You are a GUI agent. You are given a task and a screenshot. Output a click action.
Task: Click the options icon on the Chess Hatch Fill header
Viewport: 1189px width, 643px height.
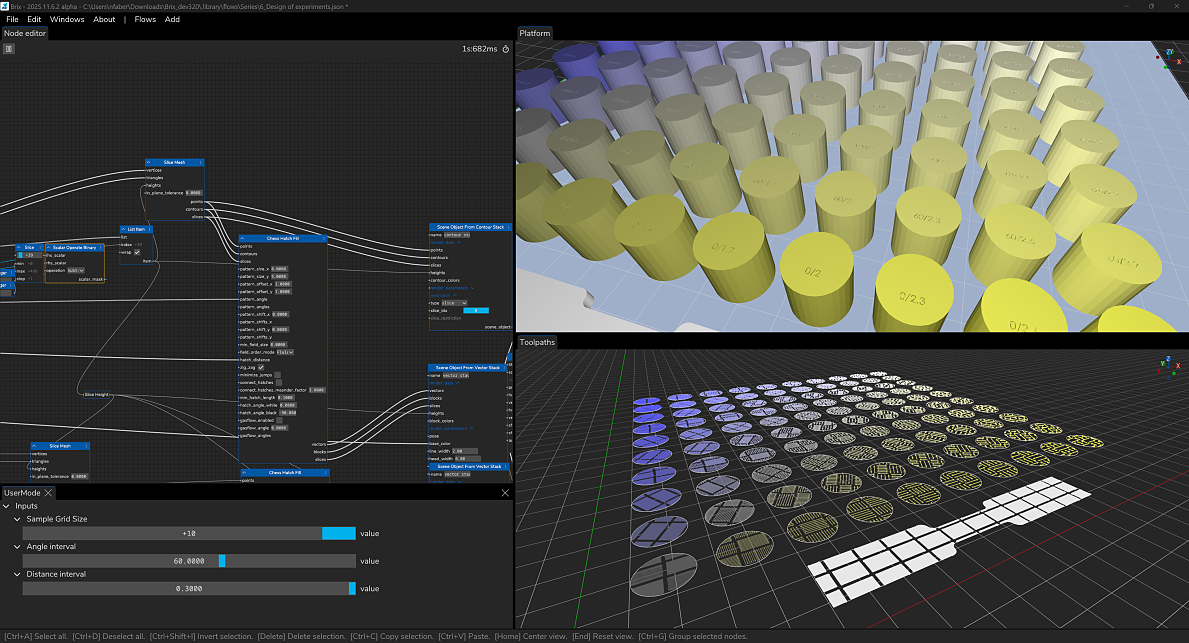coord(322,239)
